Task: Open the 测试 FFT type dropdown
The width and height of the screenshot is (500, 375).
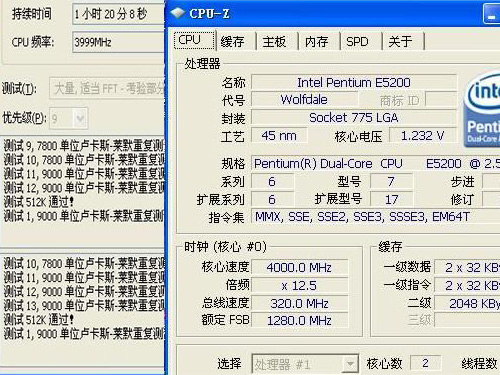Action: pos(107,88)
